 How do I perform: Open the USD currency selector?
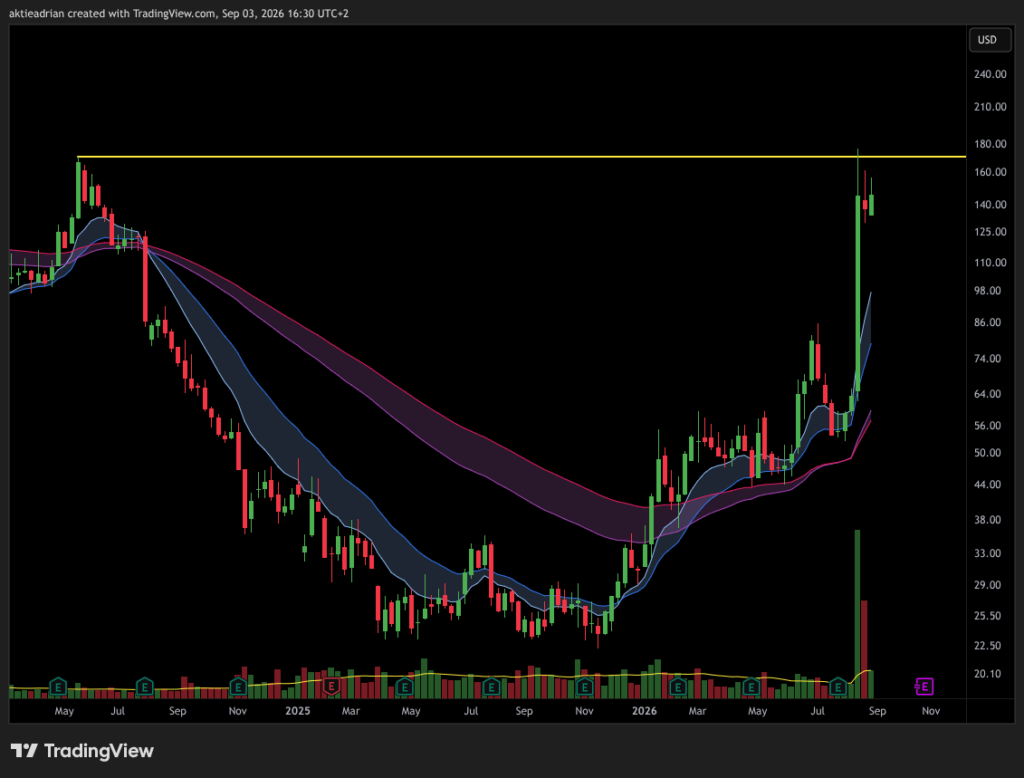pyautogui.click(x=987, y=40)
